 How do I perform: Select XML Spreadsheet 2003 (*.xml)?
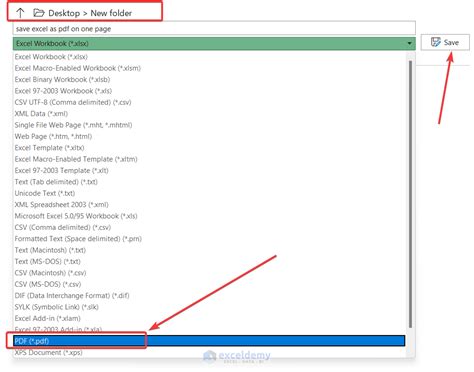[62, 204]
